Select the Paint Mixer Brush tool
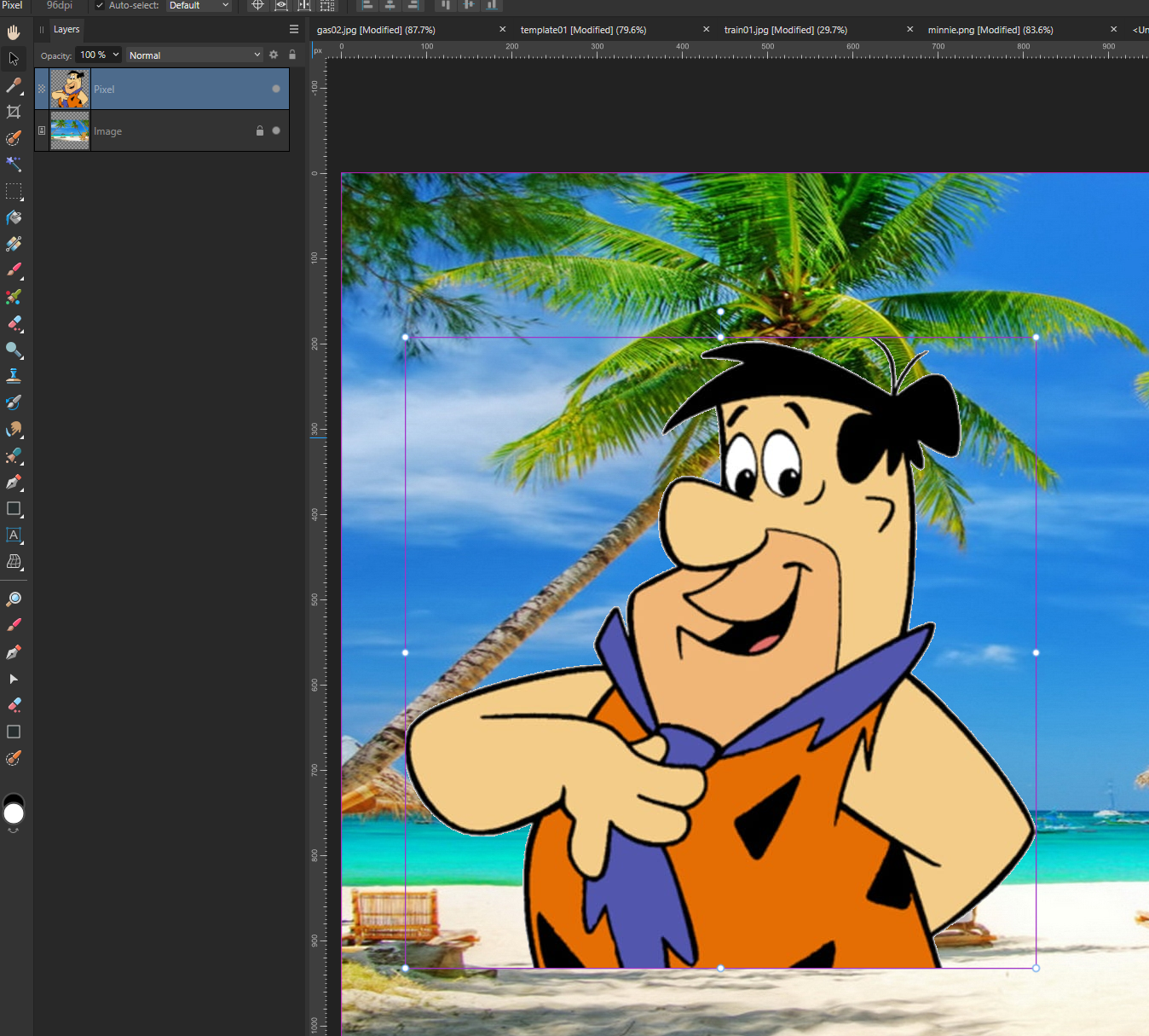1149x1036 pixels. point(14,297)
